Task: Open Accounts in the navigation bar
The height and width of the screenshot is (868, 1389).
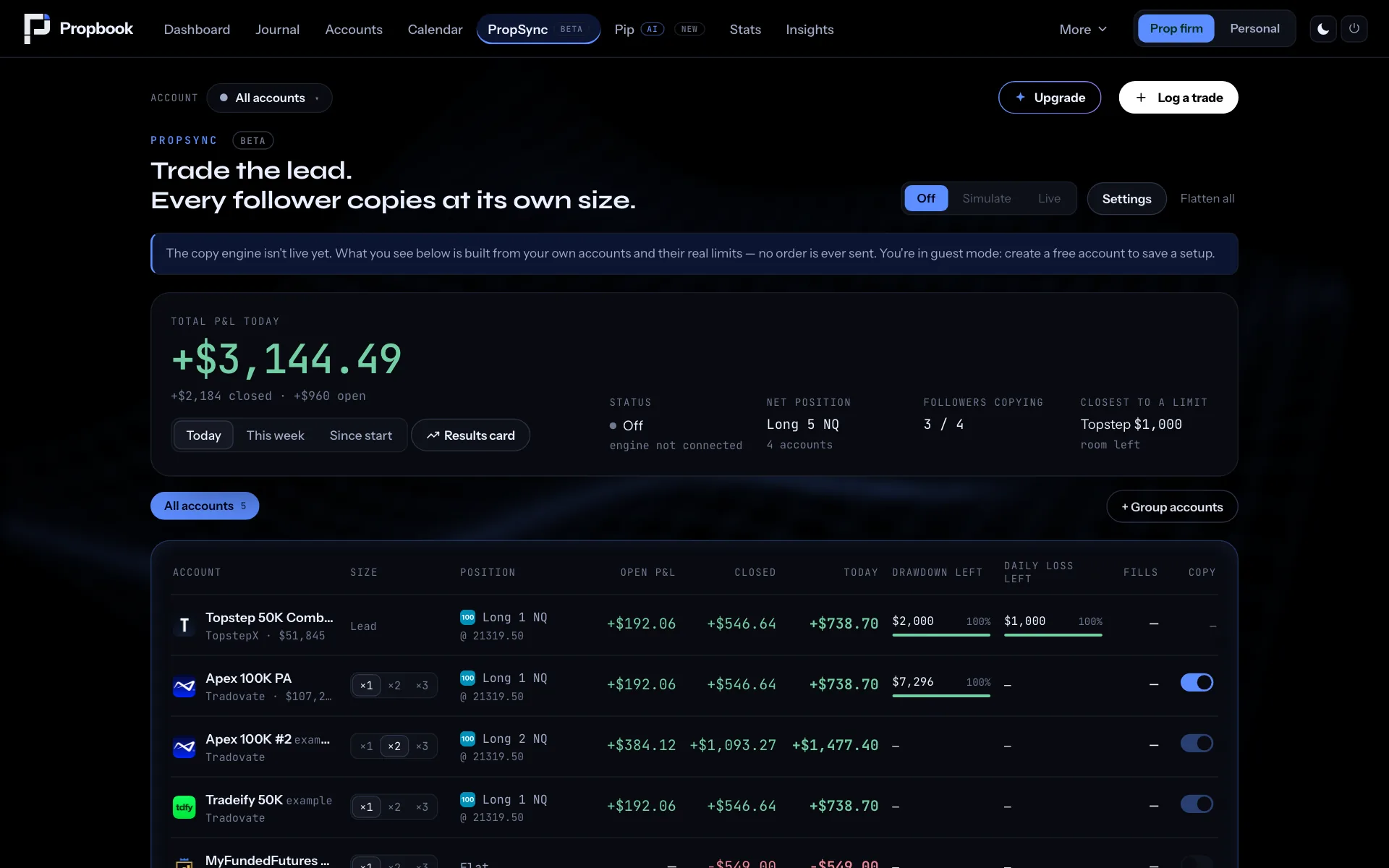Action: coord(354,29)
